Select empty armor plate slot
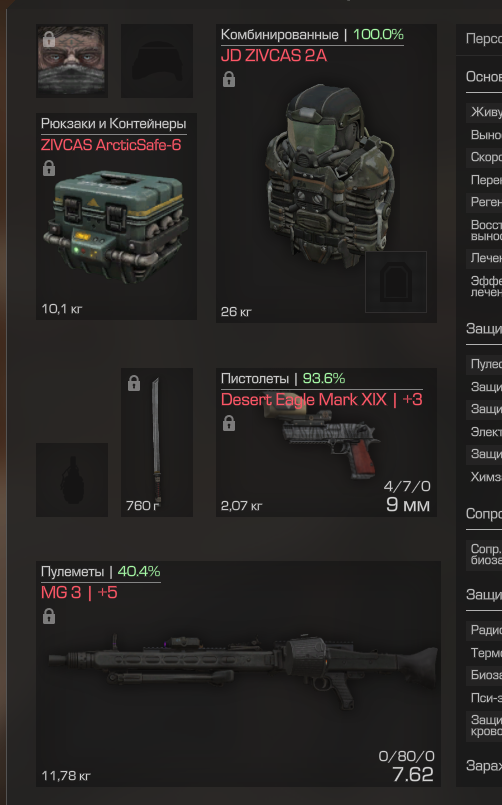The width and height of the screenshot is (502, 805). point(396,281)
